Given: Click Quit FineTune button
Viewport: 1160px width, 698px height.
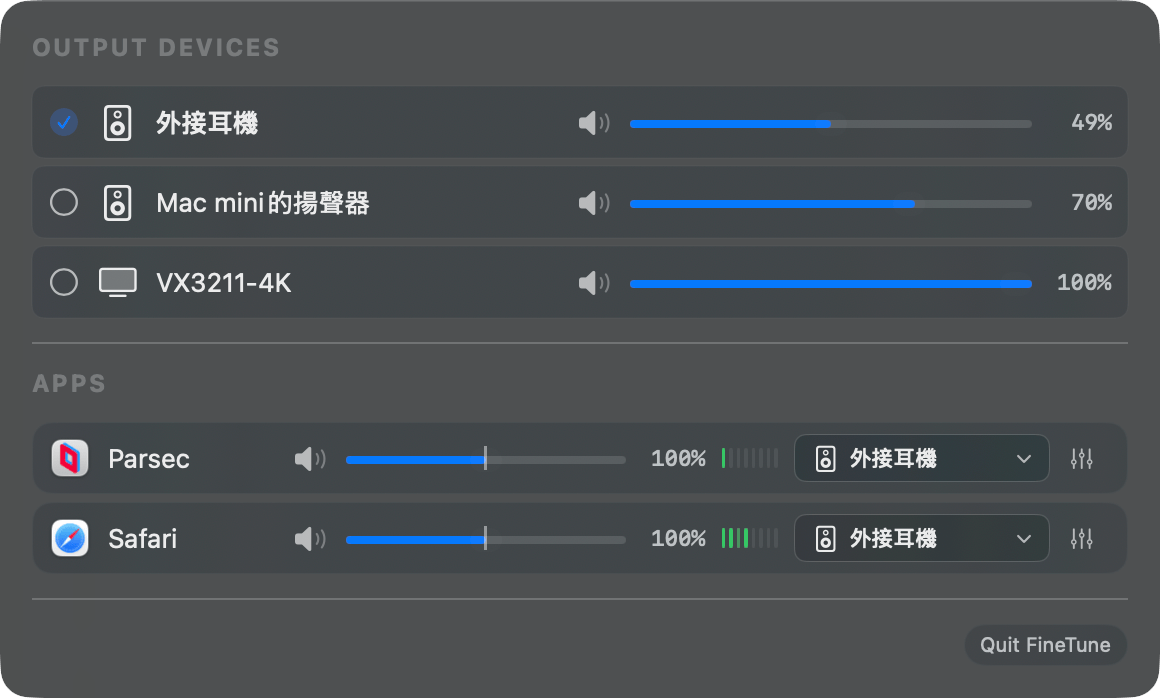Looking at the screenshot, I should 1045,645.
